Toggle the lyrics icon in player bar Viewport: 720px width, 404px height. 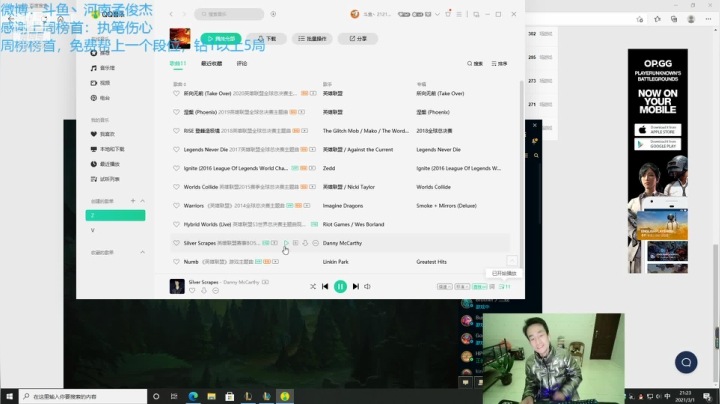pyautogui.click(x=492, y=286)
